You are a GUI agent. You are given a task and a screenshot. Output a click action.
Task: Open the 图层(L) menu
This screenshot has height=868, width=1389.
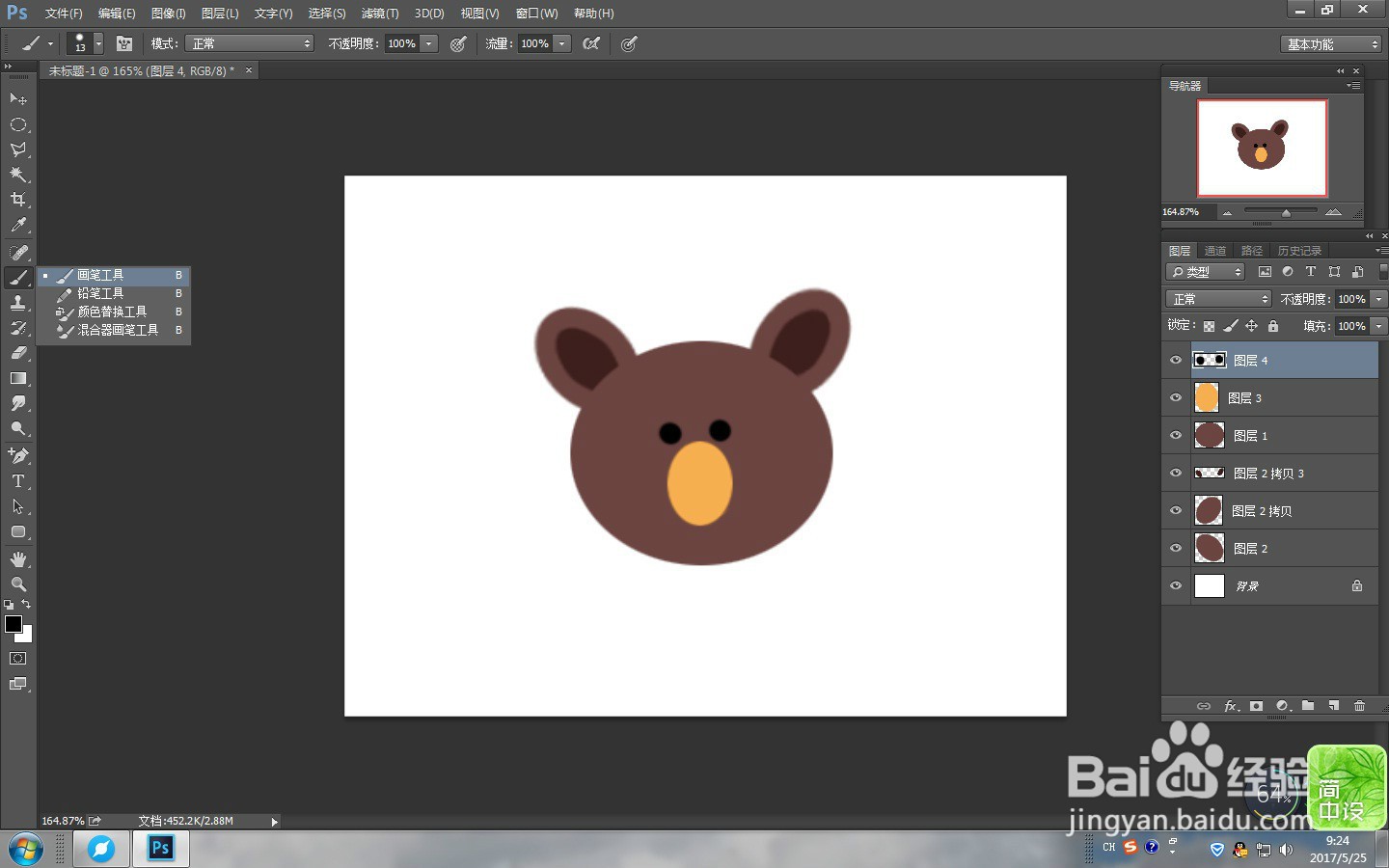[x=220, y=14]
